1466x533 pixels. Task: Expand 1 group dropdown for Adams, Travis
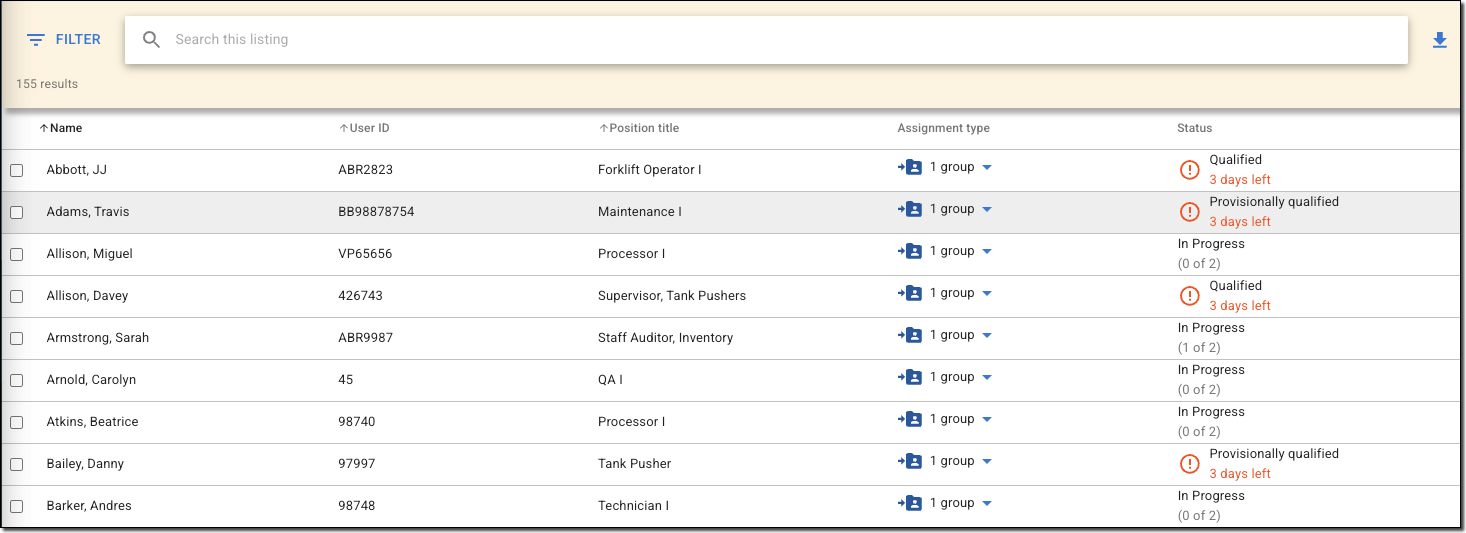[x=987, y=210]
